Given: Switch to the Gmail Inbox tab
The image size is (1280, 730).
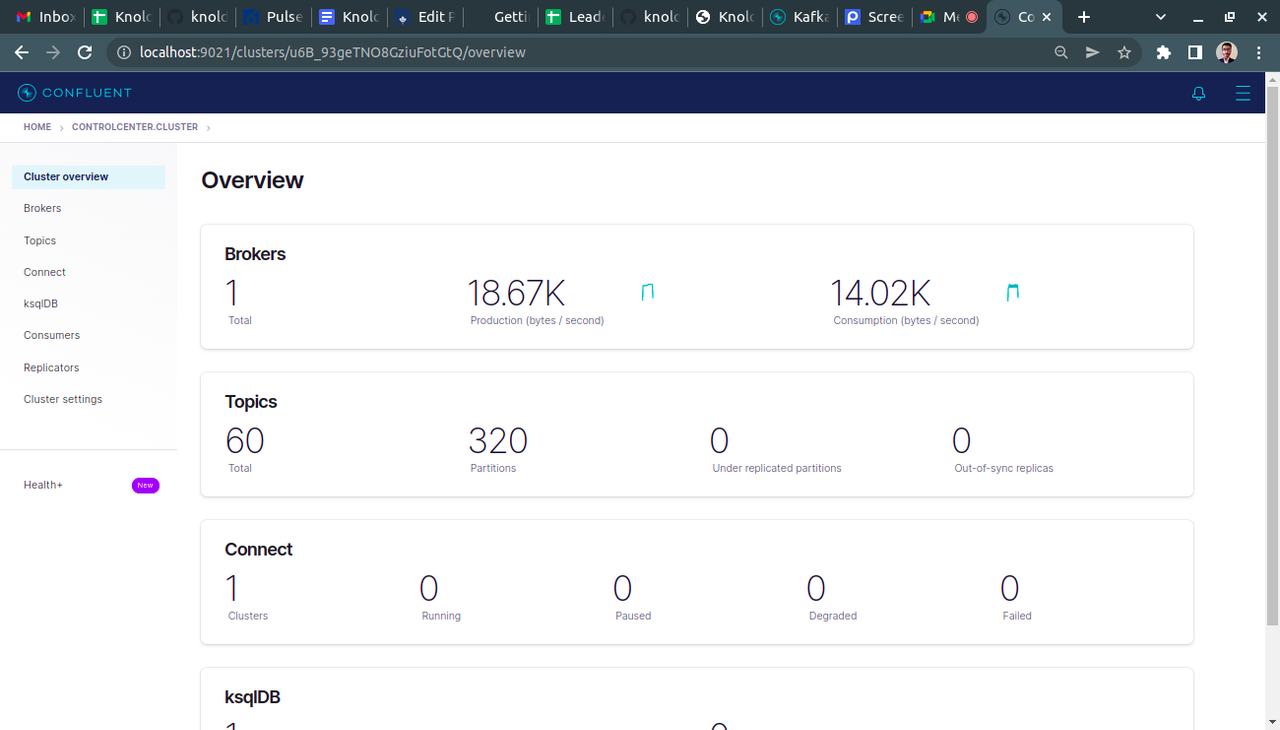Looking at the screenshot, I should click(x=45, y=17).
